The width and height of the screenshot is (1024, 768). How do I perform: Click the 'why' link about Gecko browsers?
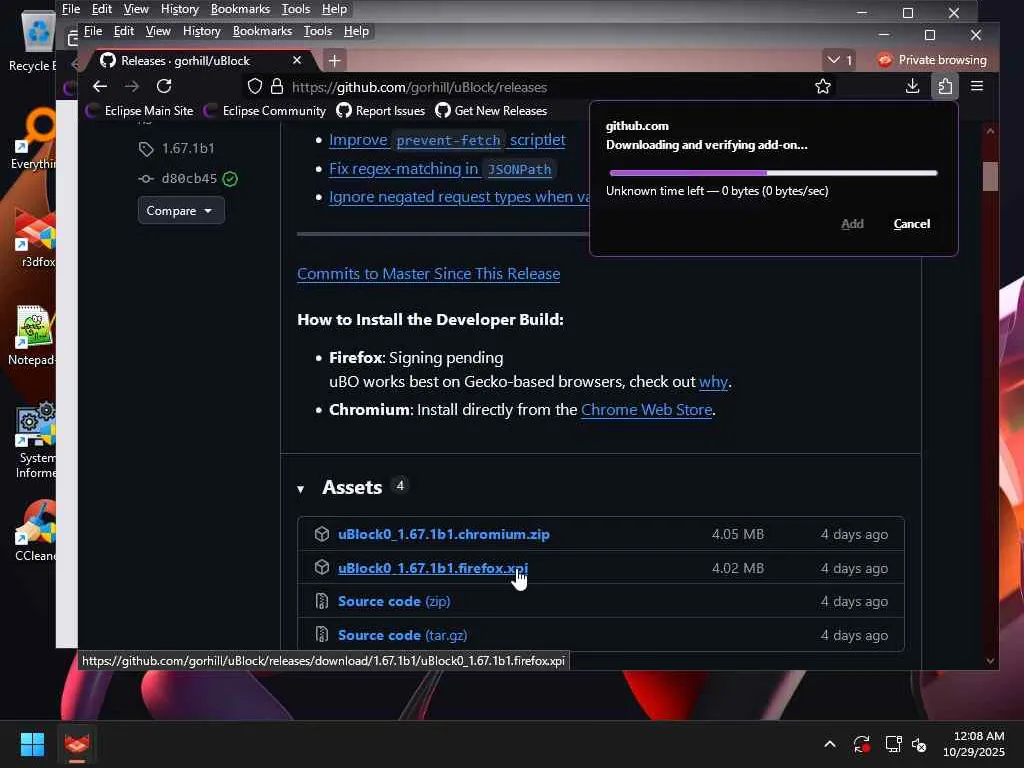click(x=713, y=381)
